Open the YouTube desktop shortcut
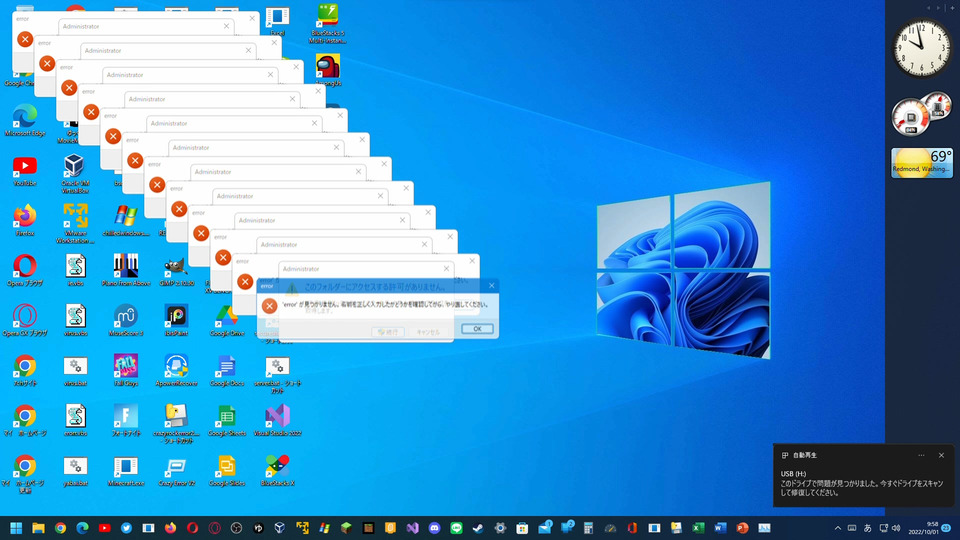 pos(25,170)
